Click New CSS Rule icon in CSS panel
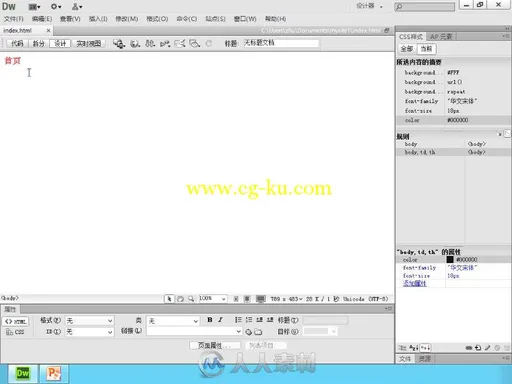This screenshot has height=384, width=512. 478,348
